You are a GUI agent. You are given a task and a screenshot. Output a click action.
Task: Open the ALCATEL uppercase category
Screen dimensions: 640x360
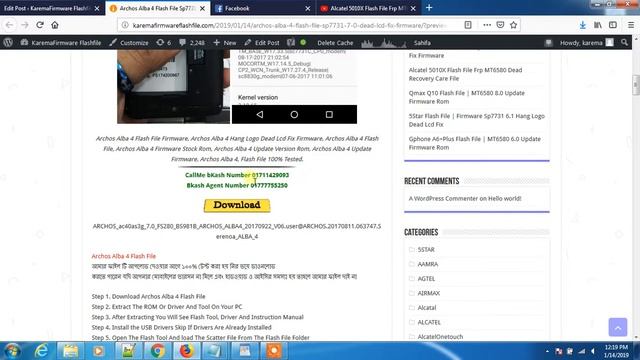429,322
